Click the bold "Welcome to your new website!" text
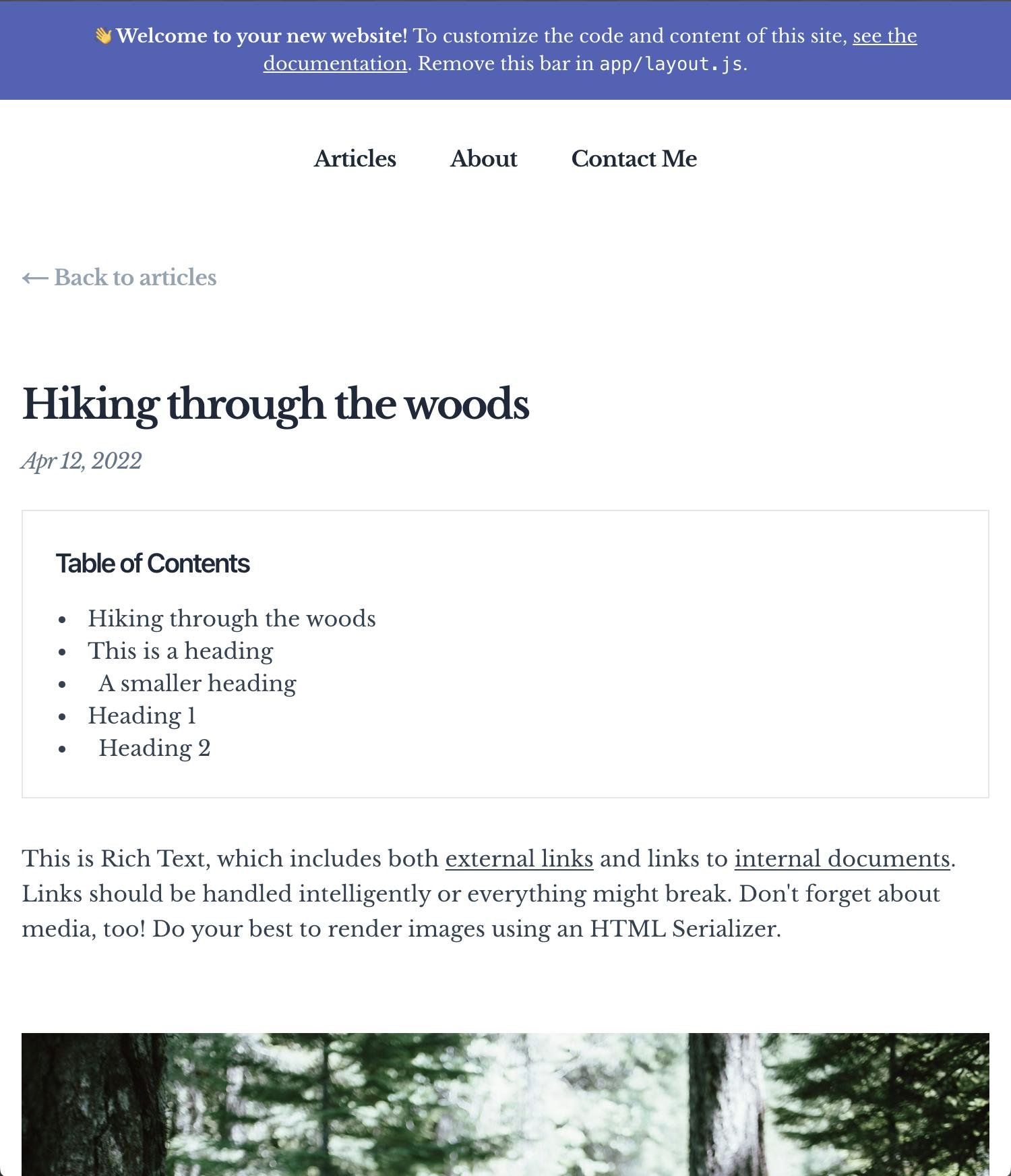The width and height of the screenshot is (1011, 1176). [262, 36]
